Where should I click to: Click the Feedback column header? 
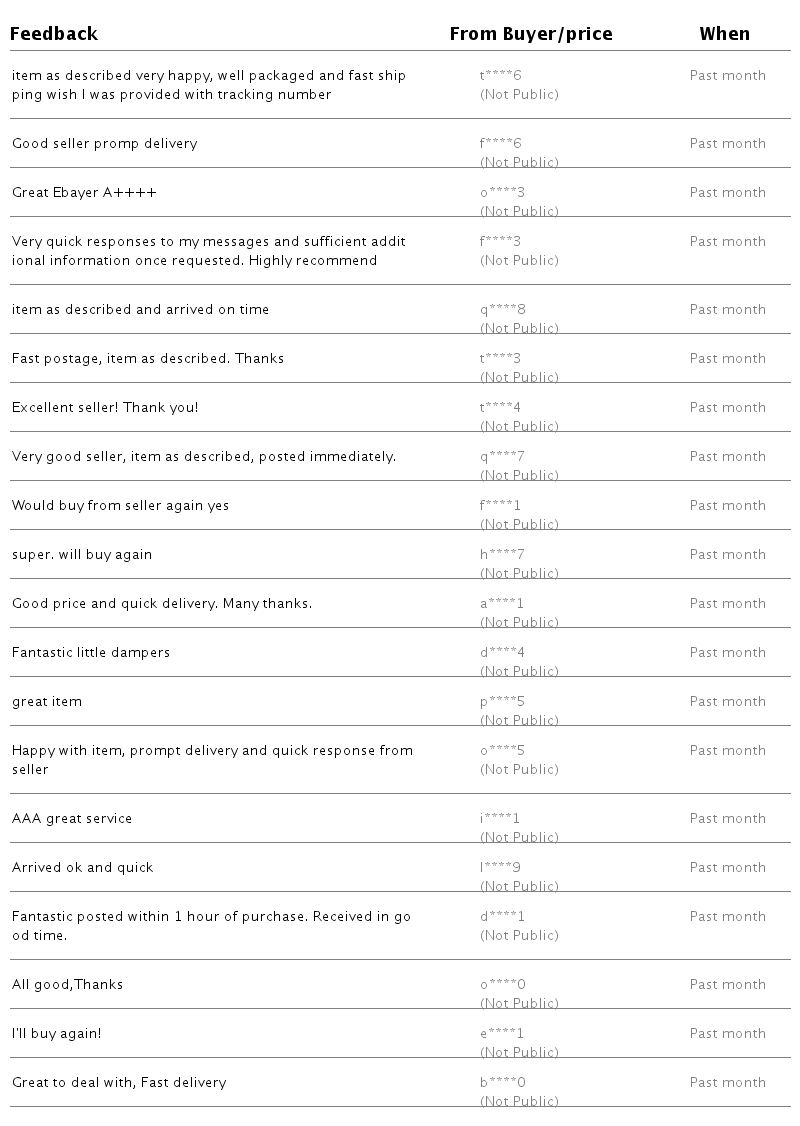click(x=55, y=34)
